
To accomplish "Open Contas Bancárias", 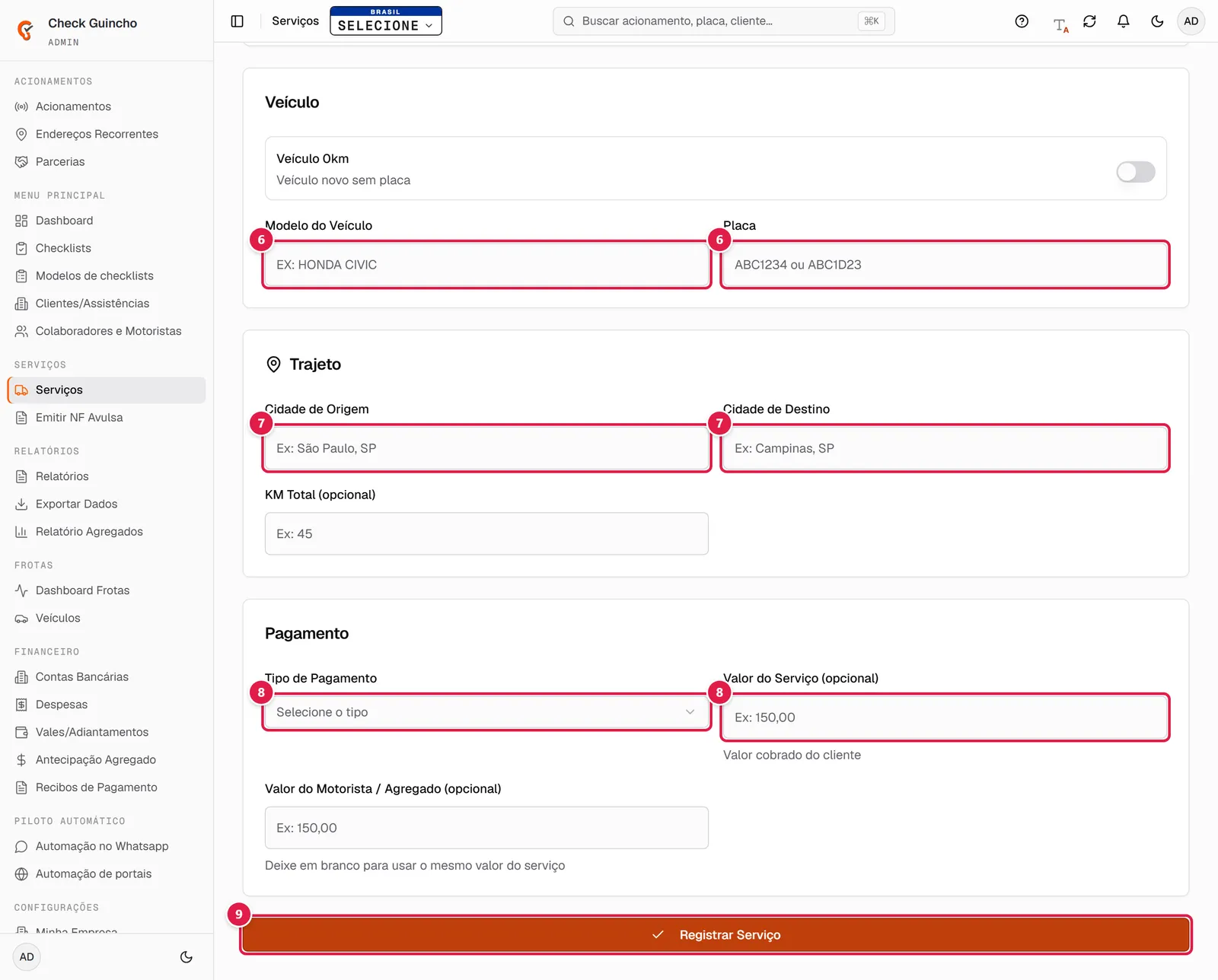I will 107,676.
